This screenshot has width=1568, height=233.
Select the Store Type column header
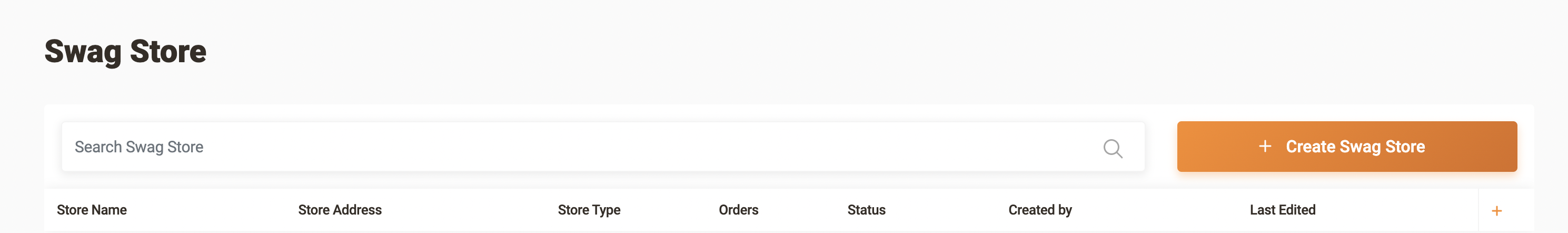[x=589, y=210]
